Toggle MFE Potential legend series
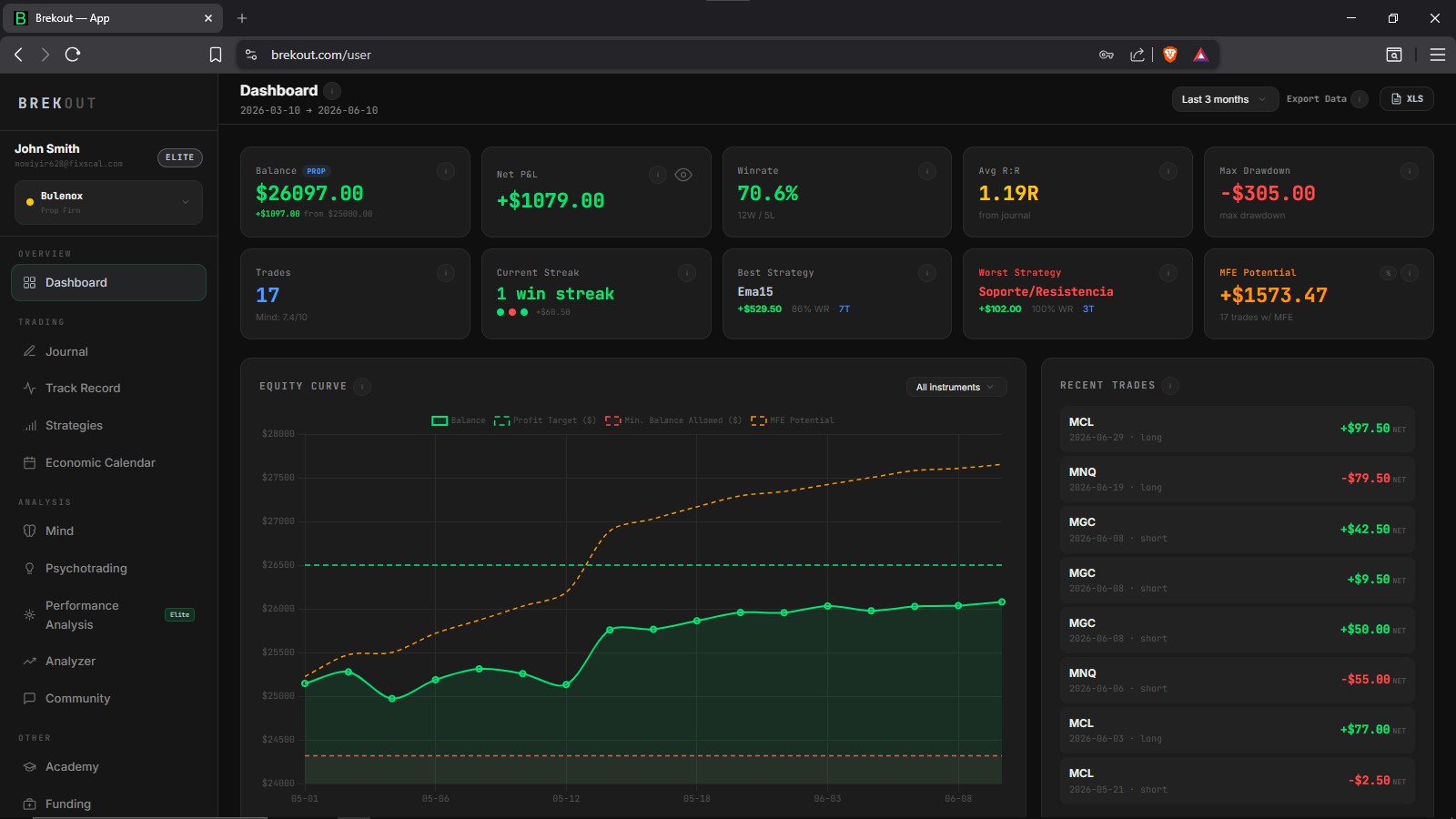The height and width of the screenshot is (819, 1456). pos(792,420)
